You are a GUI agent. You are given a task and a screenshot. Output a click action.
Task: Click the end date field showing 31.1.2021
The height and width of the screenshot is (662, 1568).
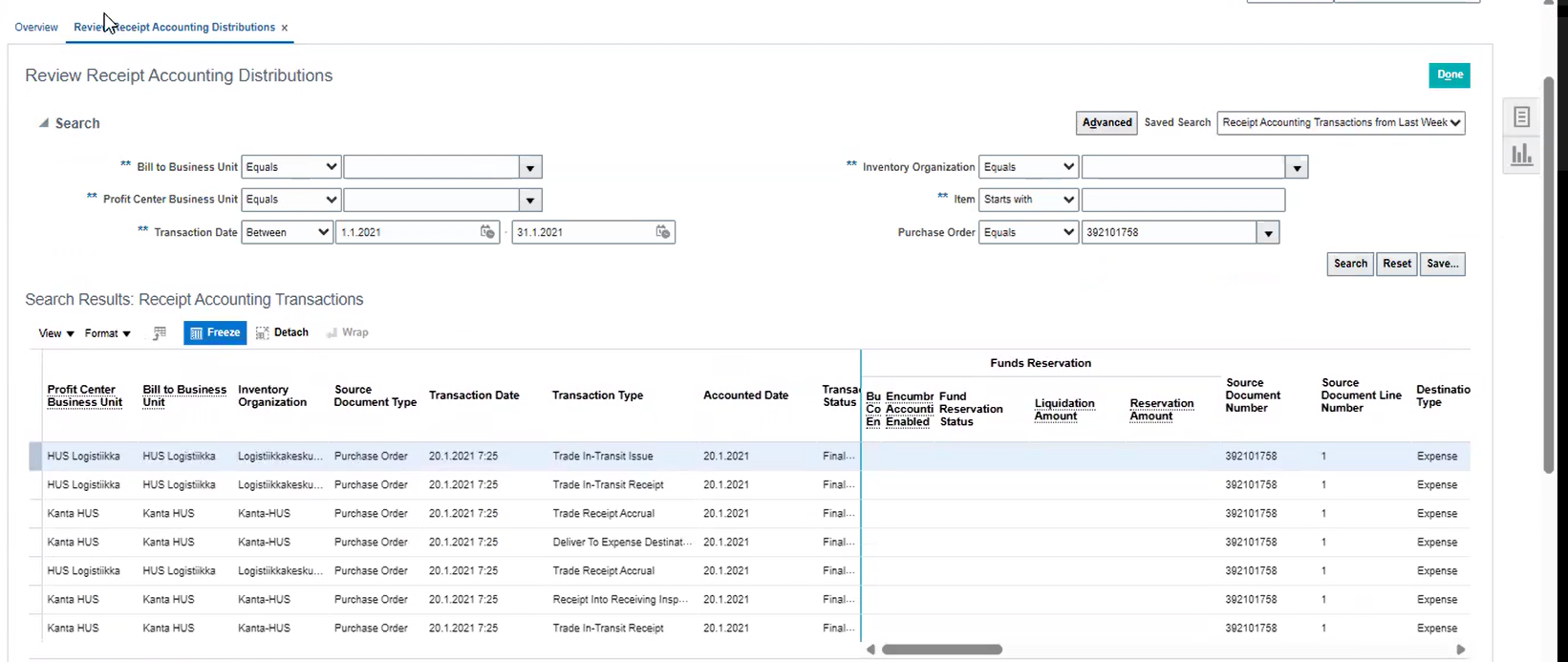[584, 232]
